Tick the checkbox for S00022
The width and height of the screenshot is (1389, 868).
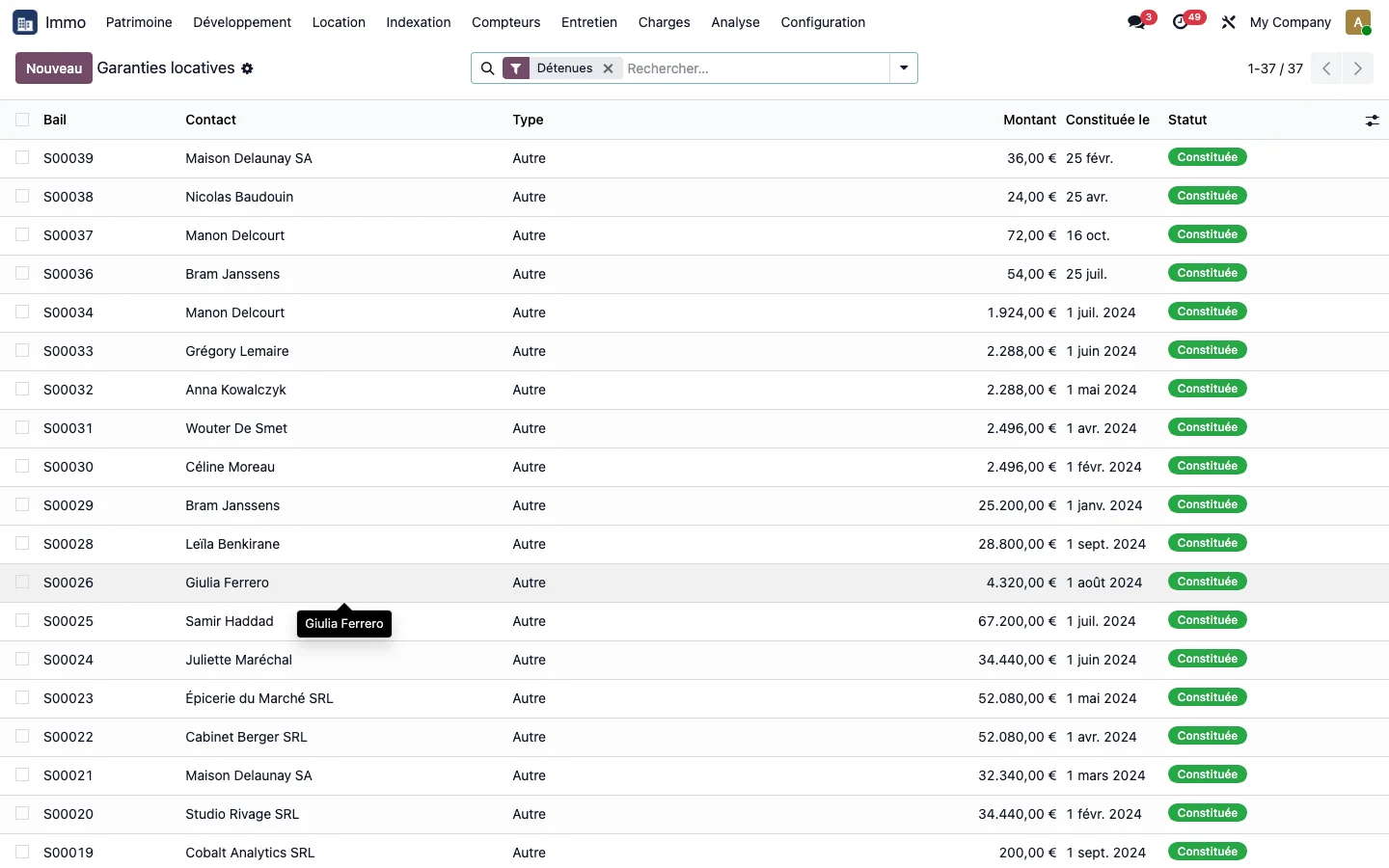pos(22,736)
